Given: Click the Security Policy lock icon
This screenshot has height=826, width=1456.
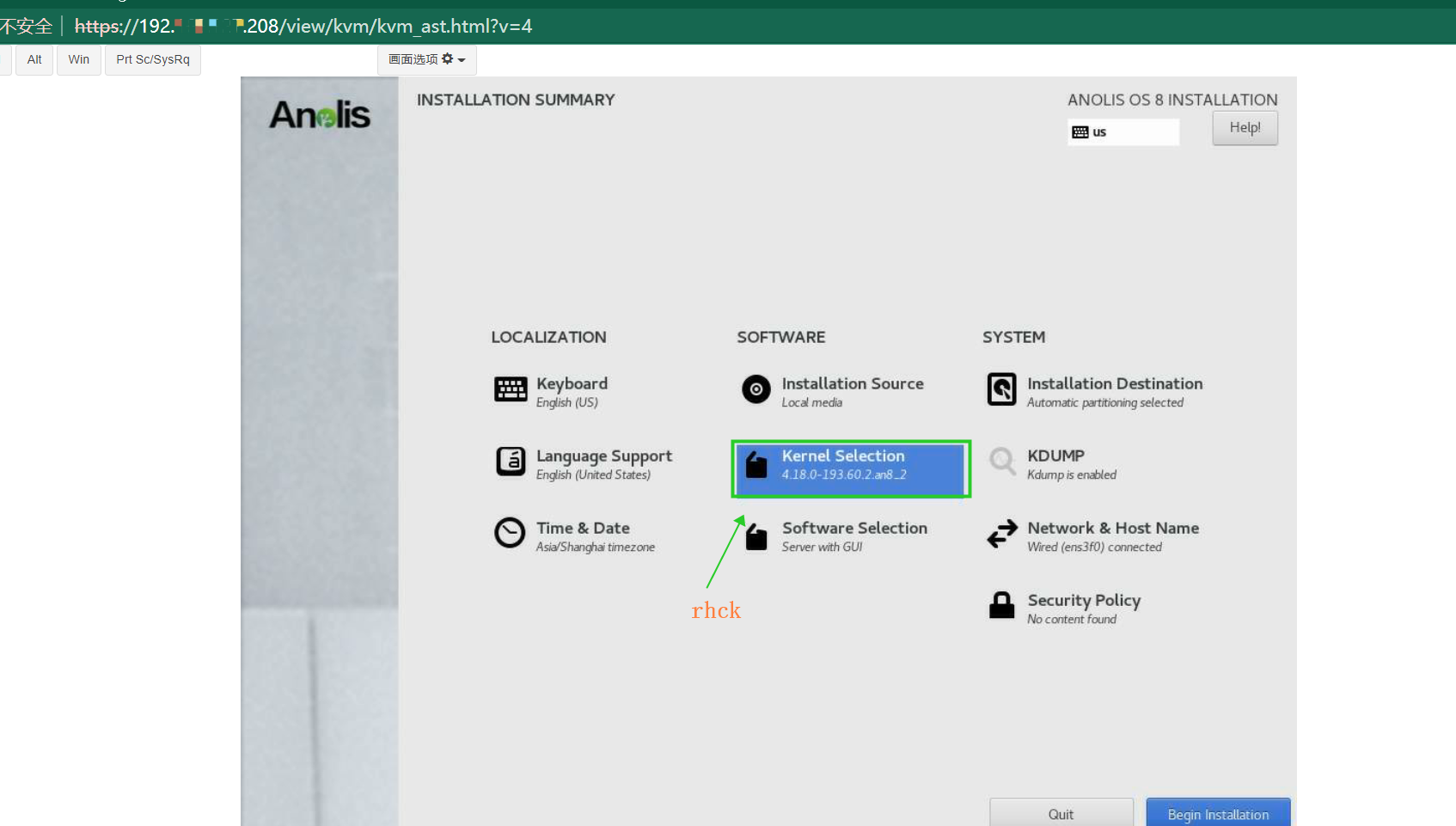Looking at the screenshot, I should click(x=1001, y=605).
